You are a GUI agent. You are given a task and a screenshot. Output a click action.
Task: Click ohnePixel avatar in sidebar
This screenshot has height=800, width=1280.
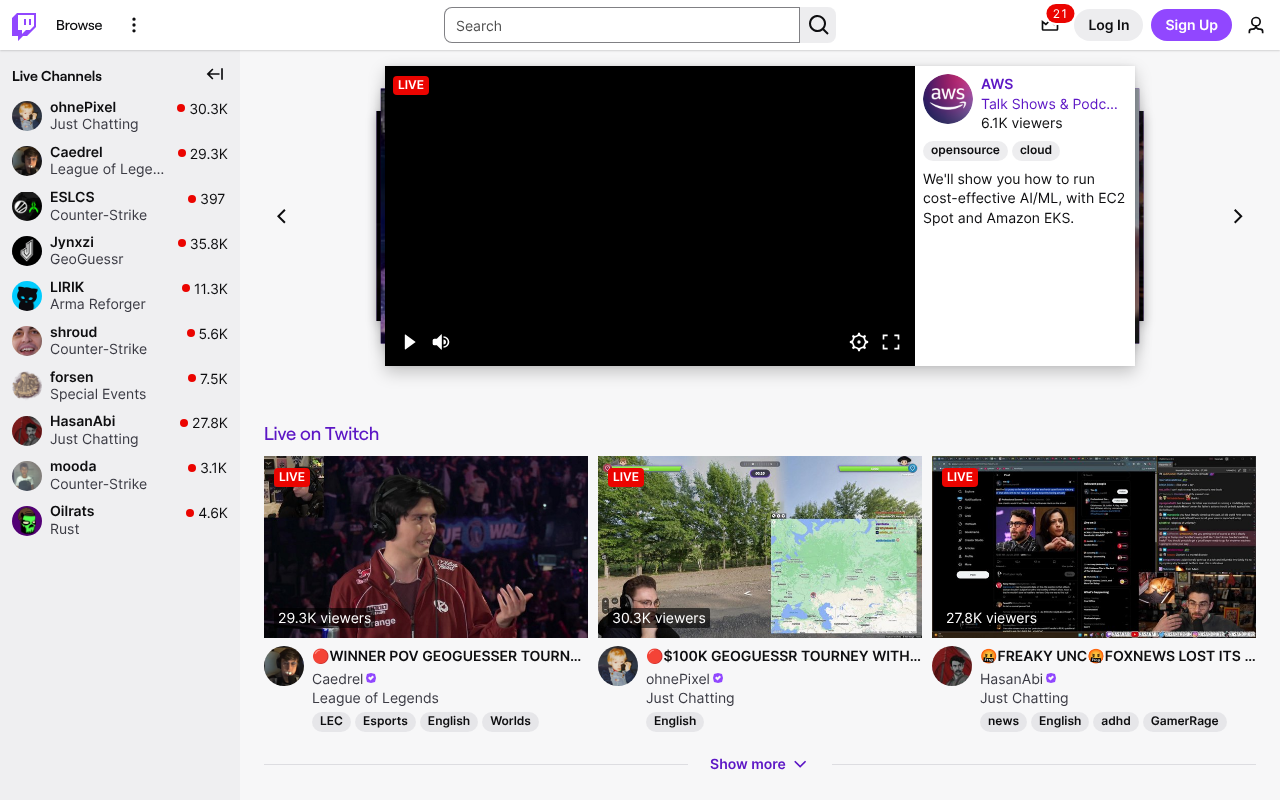tap(27, 116)
